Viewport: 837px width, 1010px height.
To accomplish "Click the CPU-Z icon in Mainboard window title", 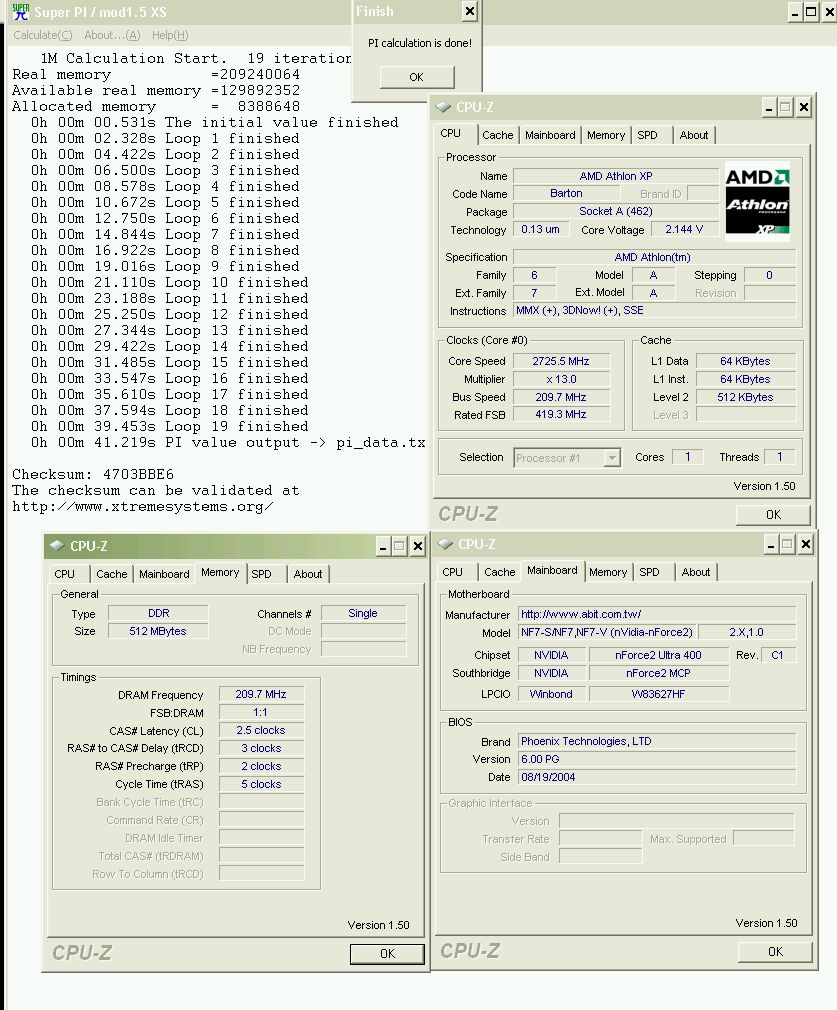I will [x=445, y=544].
